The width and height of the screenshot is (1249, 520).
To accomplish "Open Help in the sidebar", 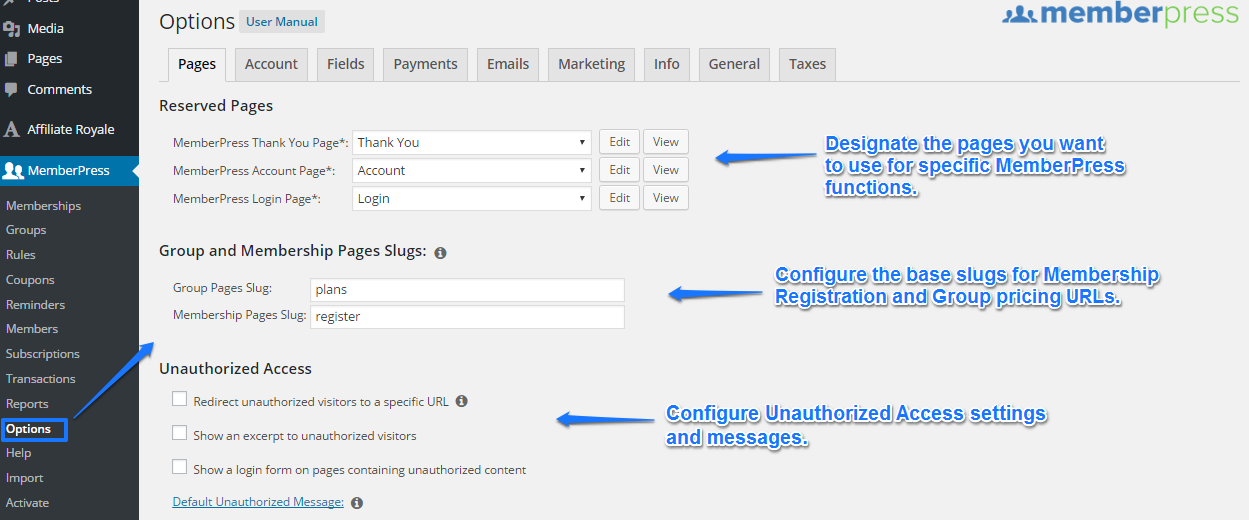I will pos(18,453).
